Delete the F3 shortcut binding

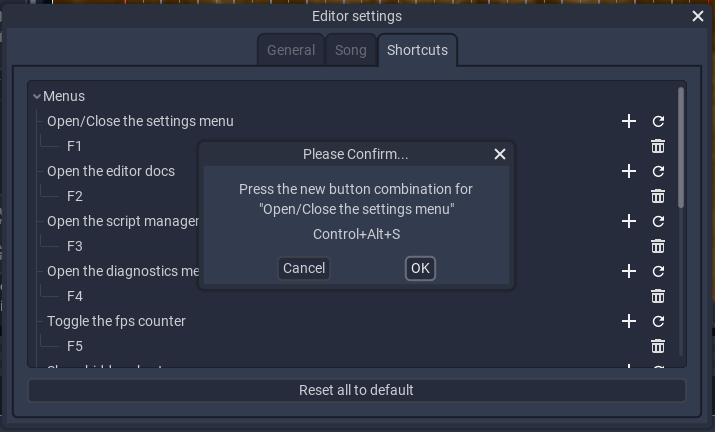(x=658, y=246)
